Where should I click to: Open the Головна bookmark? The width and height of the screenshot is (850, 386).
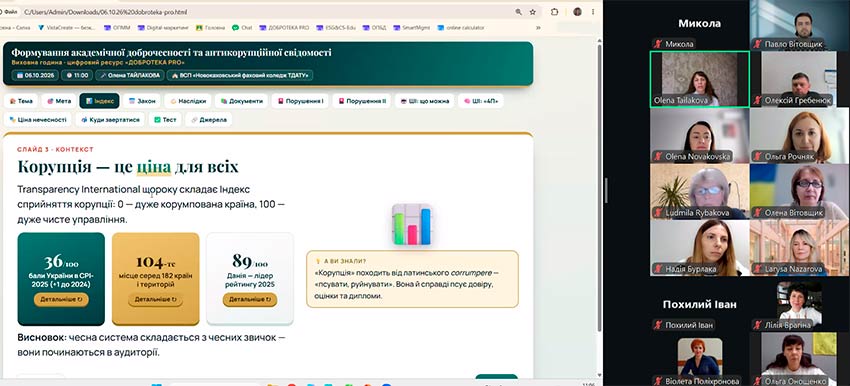pos(210,28)
